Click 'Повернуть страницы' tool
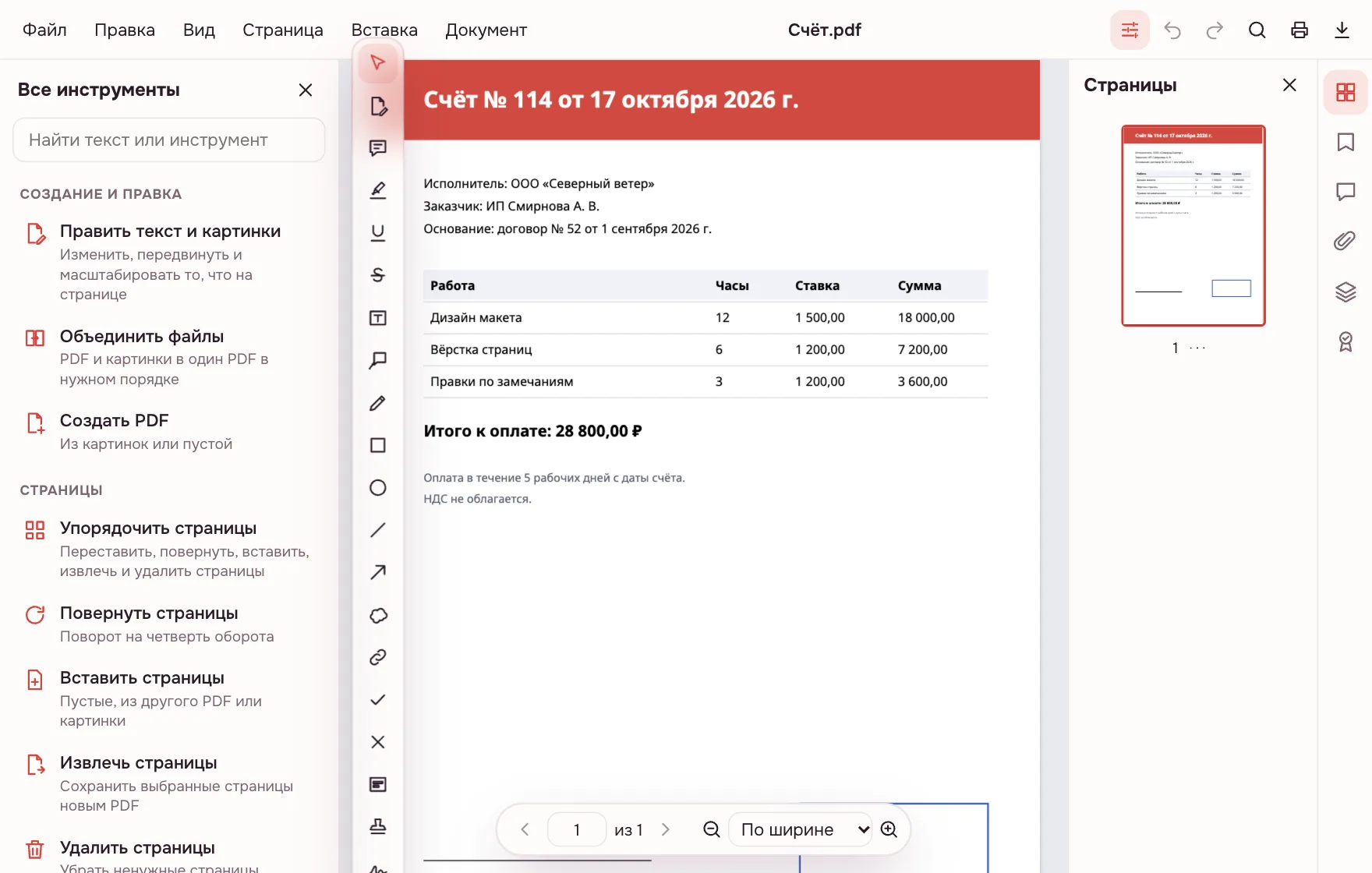Screen dimensions: 1372x873 pos(169,624)
